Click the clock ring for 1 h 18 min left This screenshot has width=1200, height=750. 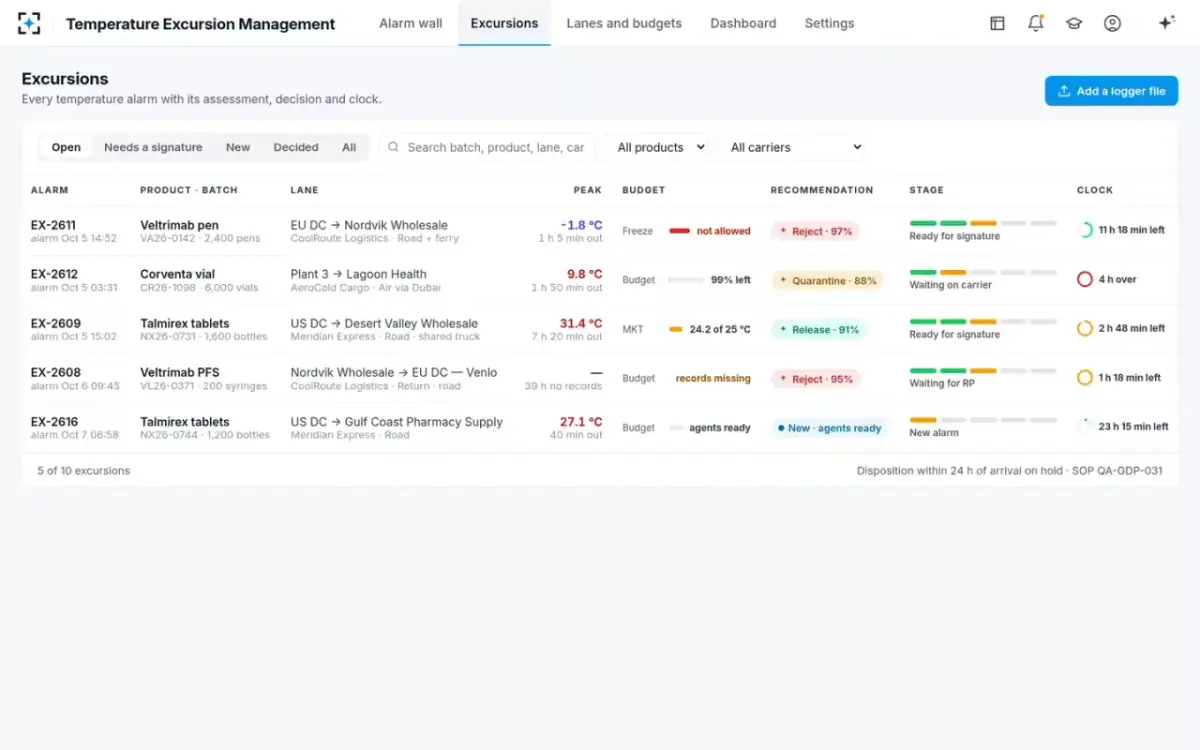[x=1085, y=378]
